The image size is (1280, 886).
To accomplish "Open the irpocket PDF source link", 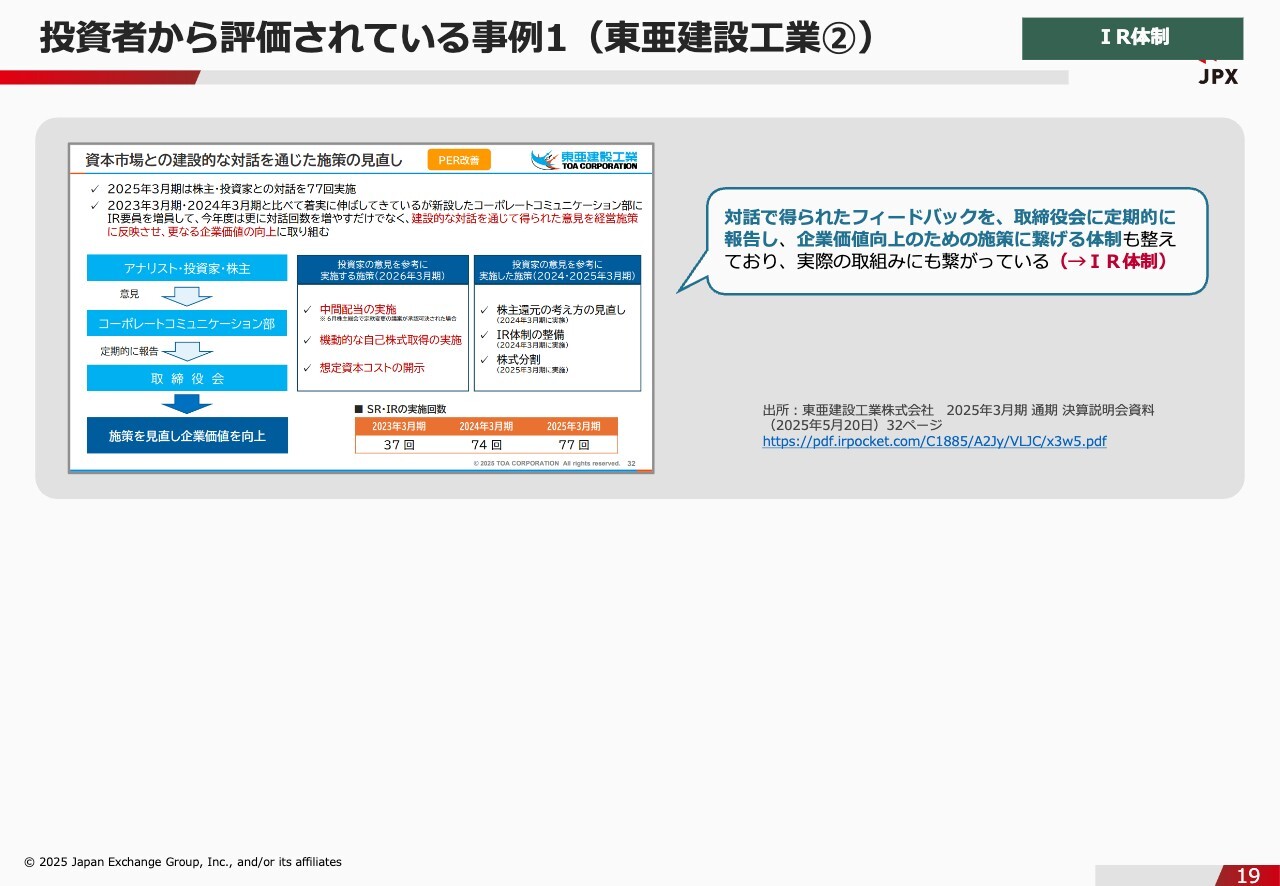I will (934, 441).
